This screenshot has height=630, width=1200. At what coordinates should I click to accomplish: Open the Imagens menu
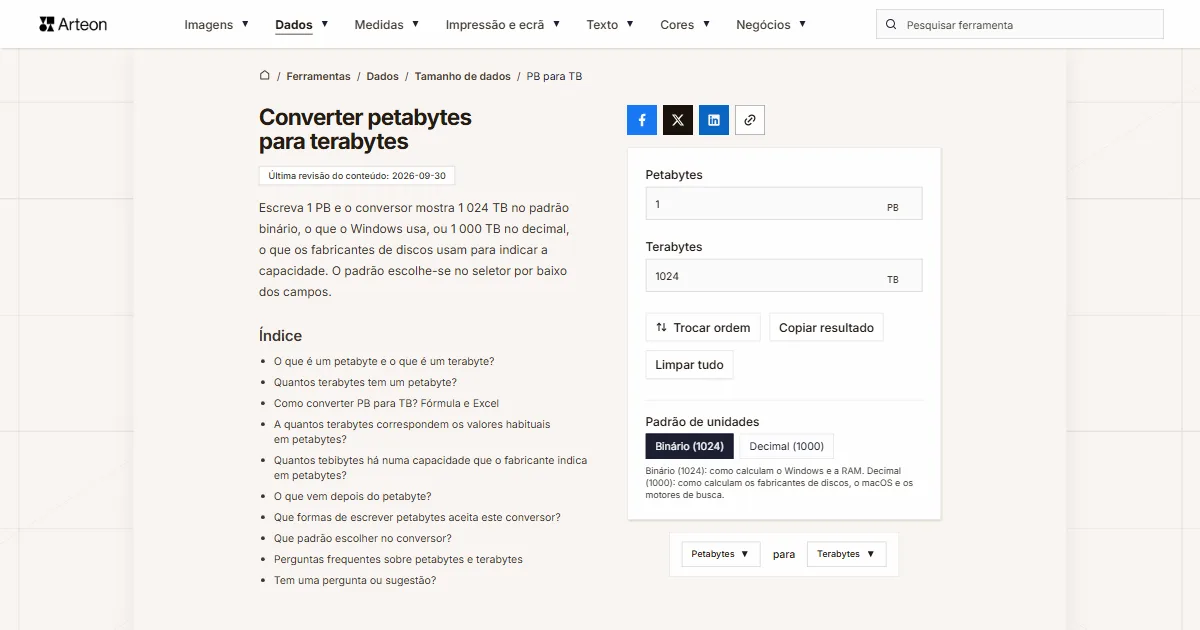[217, 25]
